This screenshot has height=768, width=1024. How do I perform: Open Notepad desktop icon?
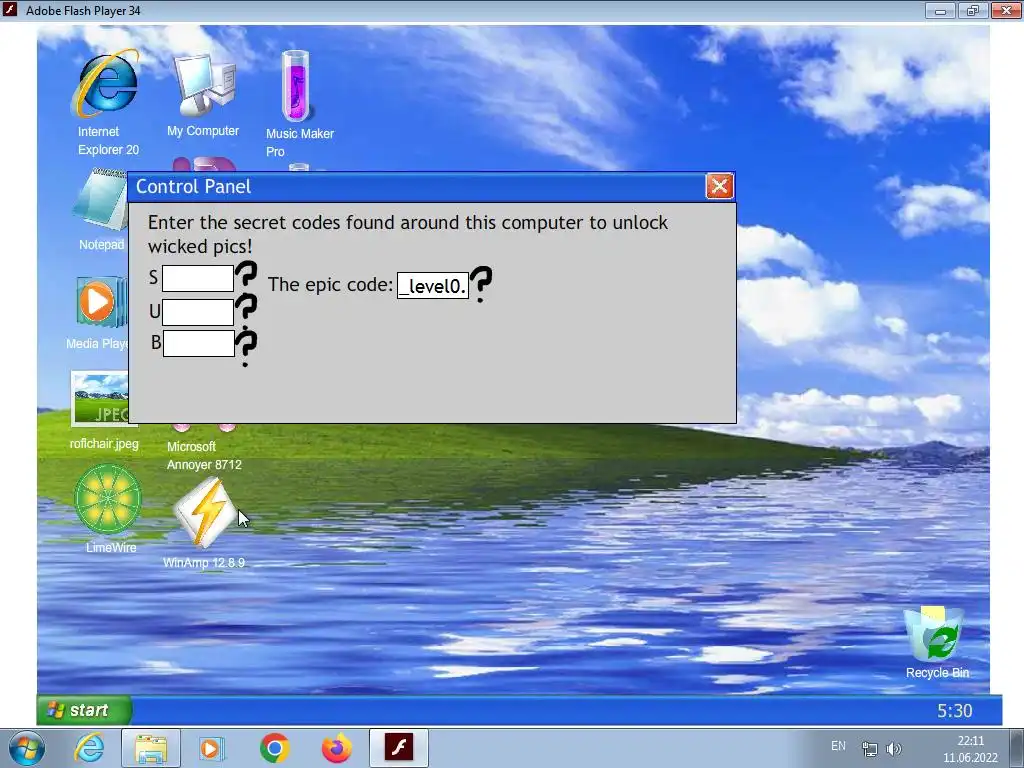[x=100, y=200]
